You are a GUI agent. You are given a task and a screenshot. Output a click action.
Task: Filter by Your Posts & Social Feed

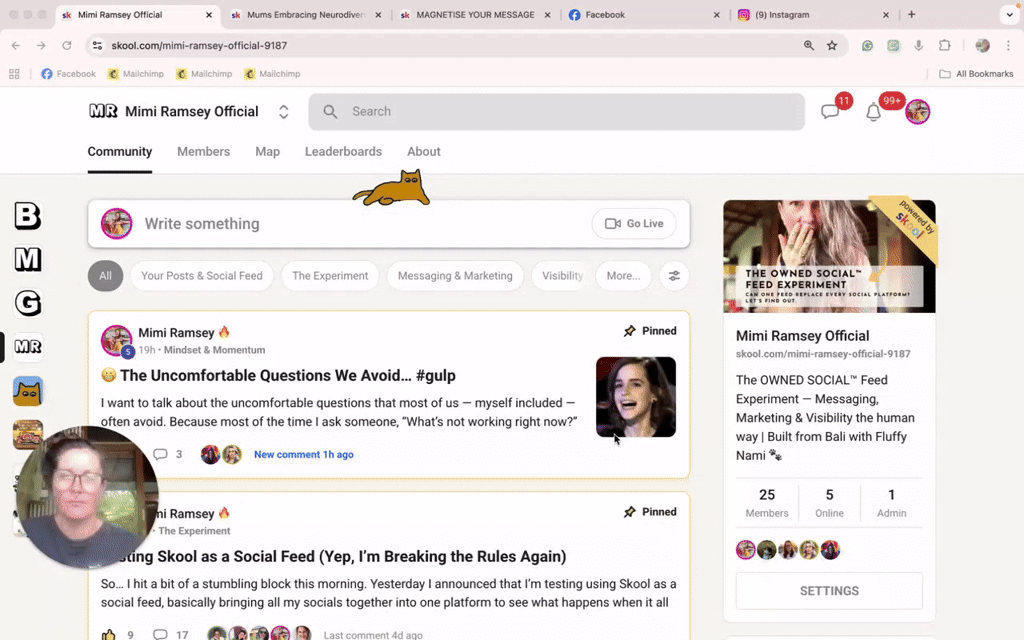point(202,276)
